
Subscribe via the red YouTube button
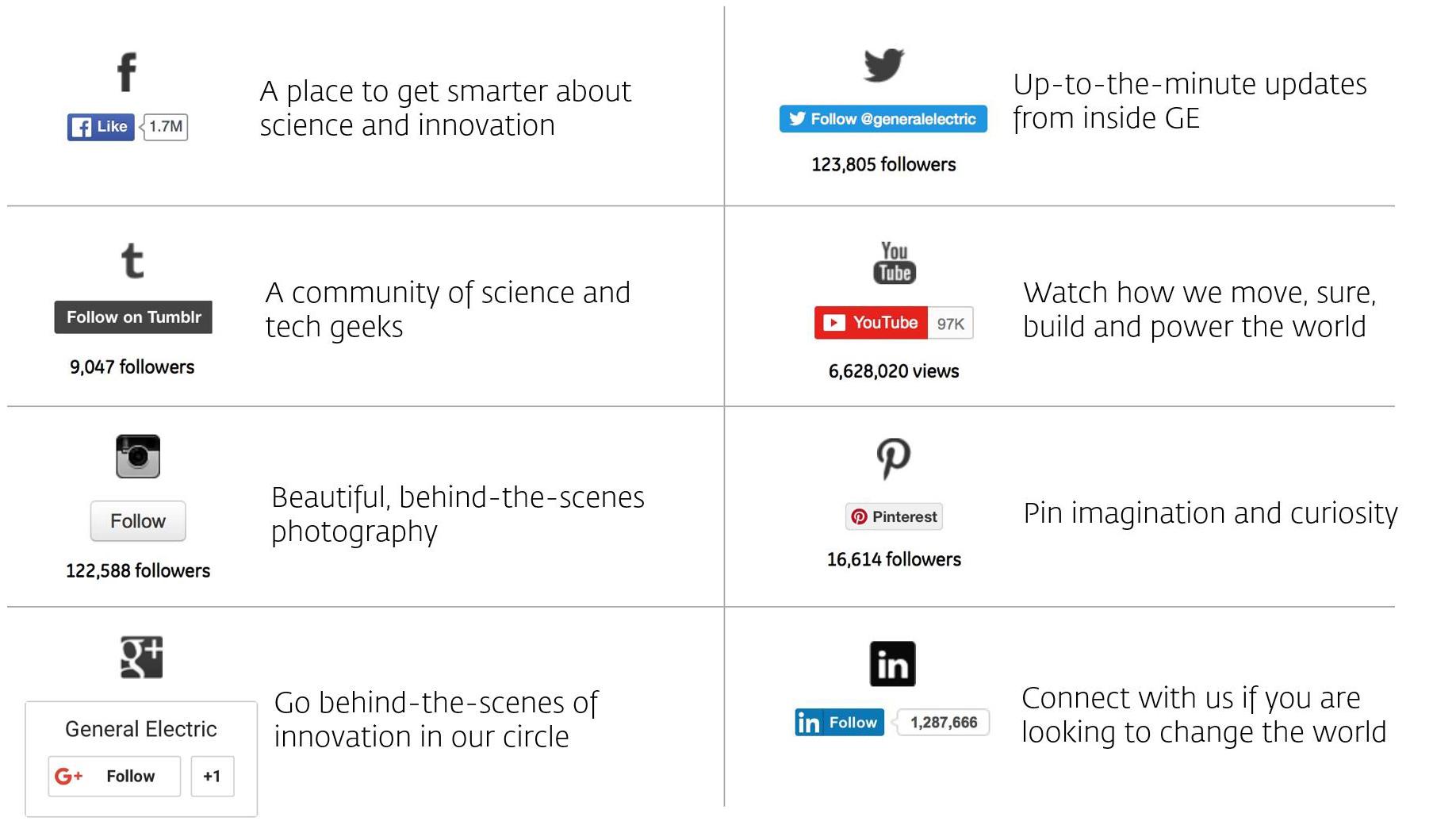click(x=871, y=323)
